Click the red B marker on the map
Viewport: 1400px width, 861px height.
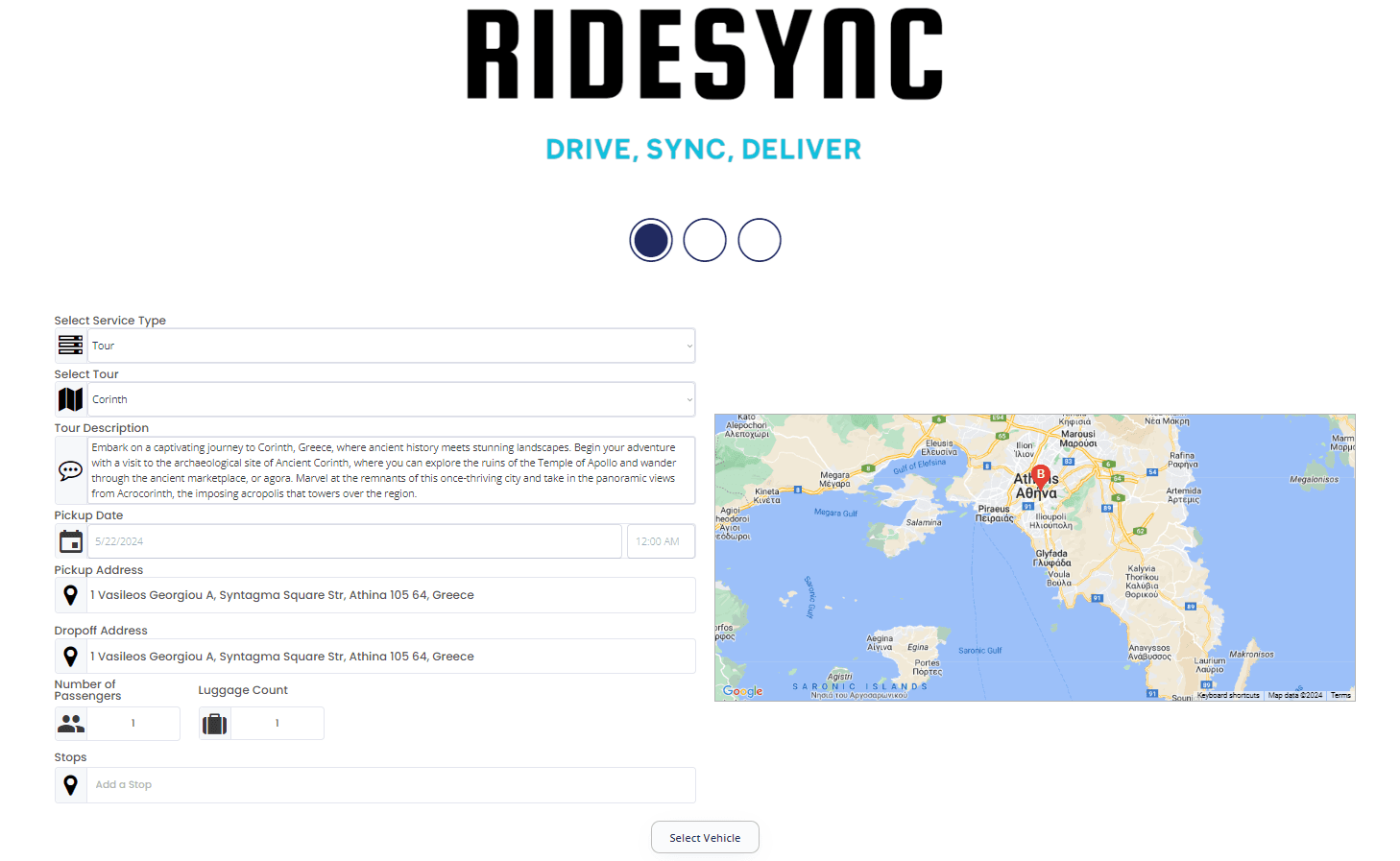(x=1040, y=475)
